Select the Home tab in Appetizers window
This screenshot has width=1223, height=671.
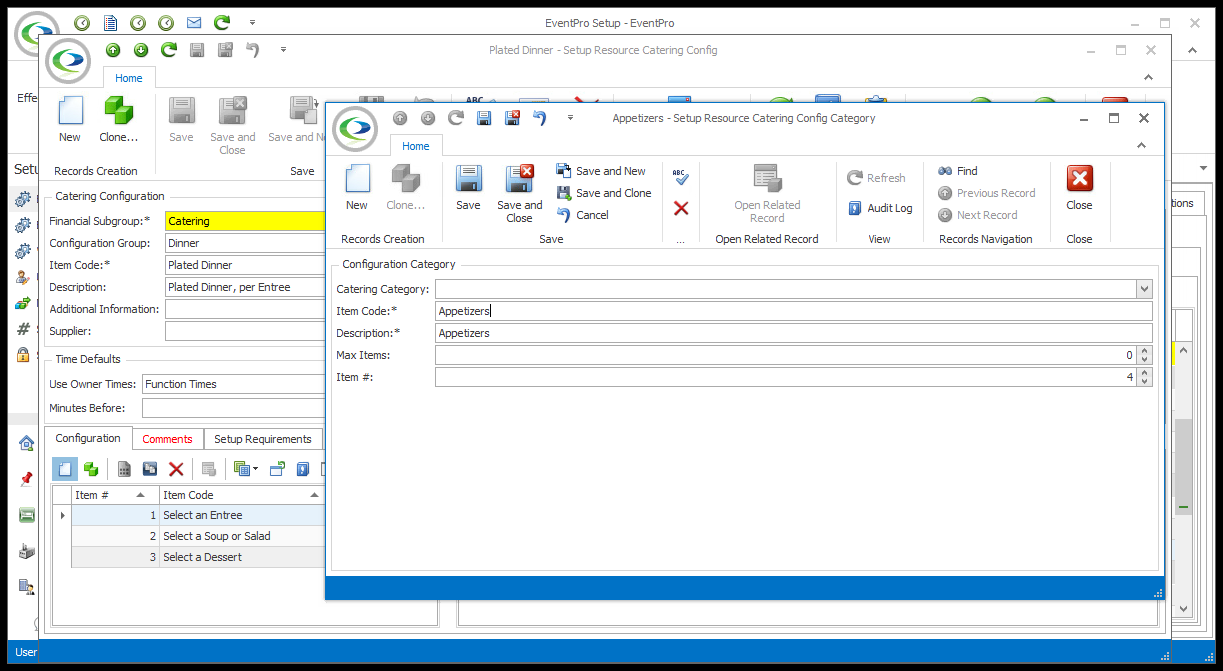415,146
